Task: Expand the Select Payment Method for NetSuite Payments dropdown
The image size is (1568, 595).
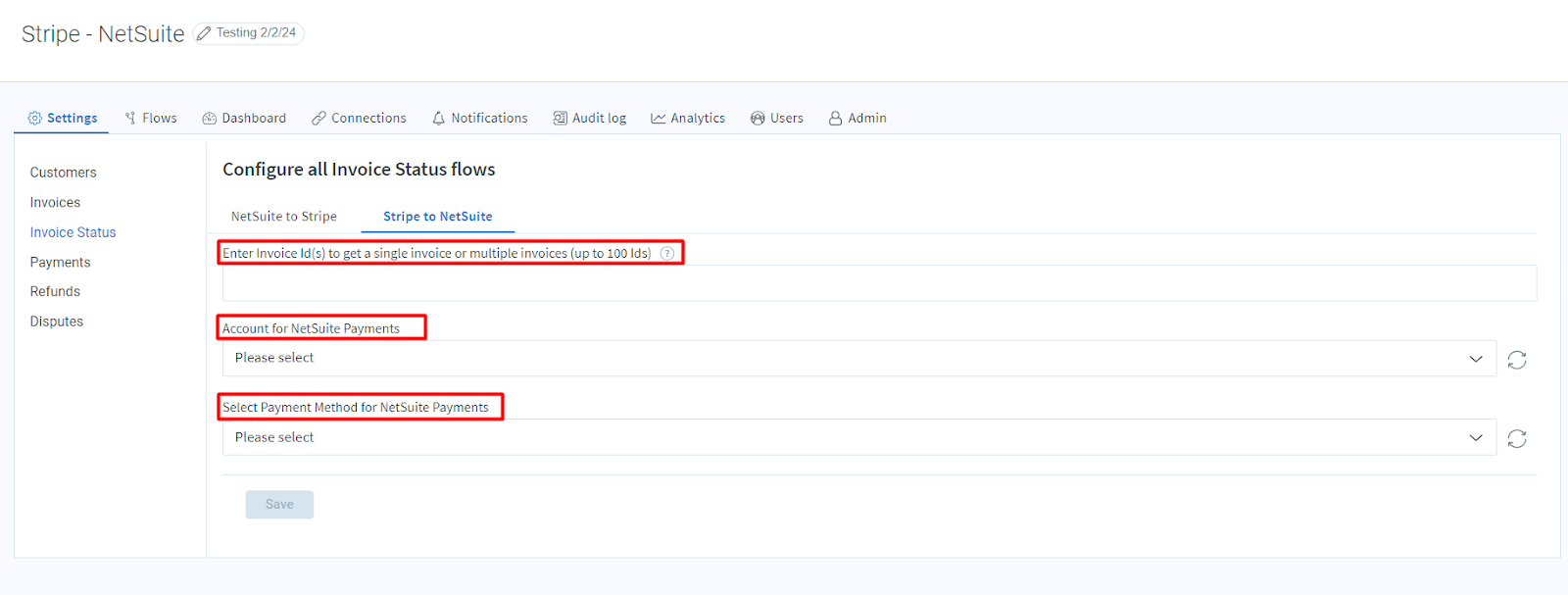Action: [x=859, y=437]
